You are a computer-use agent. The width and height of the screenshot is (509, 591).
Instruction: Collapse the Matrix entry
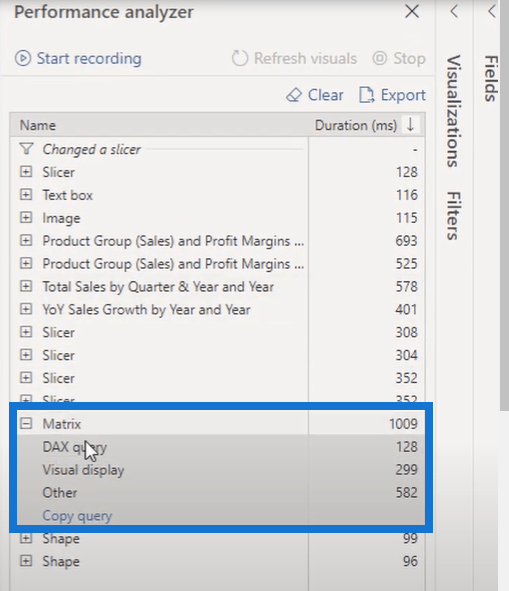point(26,424)
